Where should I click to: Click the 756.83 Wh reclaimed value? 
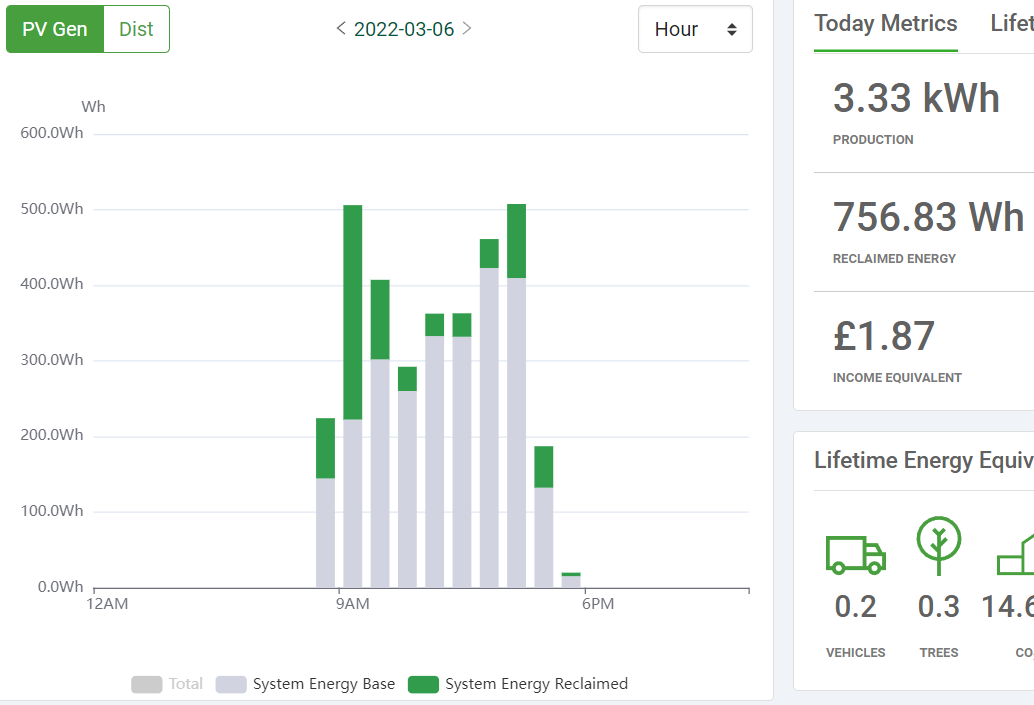coord(928,217)
